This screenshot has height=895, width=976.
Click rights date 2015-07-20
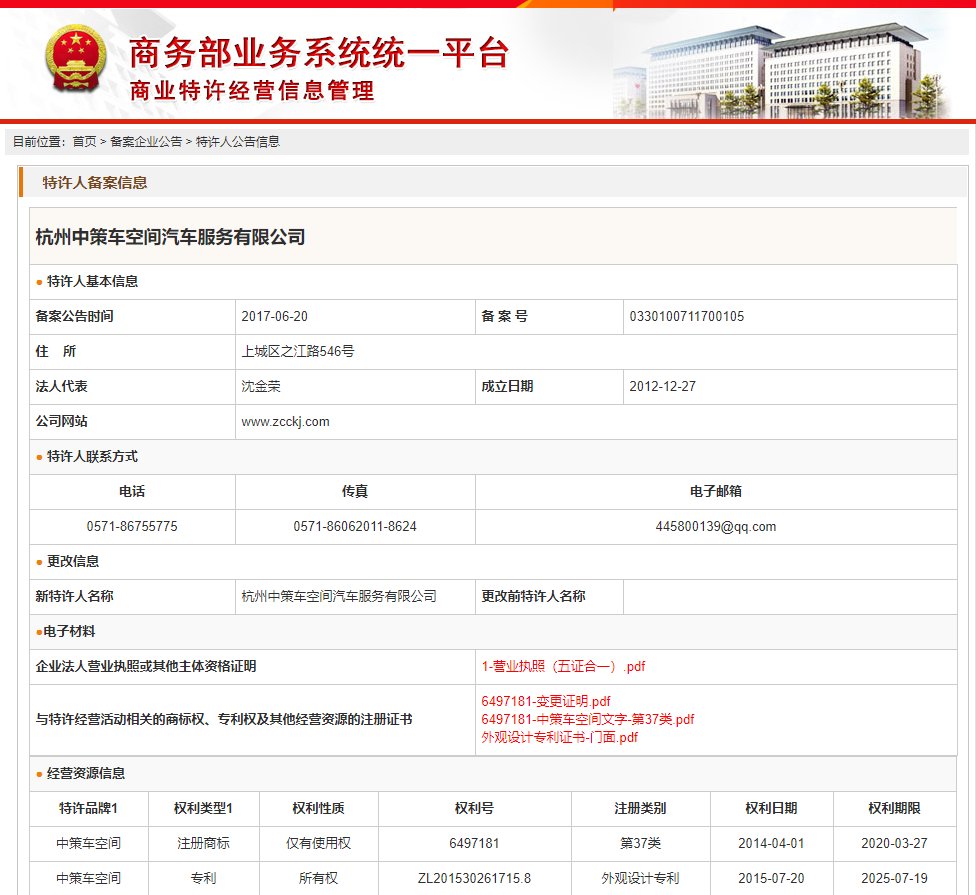coord(771,878)
